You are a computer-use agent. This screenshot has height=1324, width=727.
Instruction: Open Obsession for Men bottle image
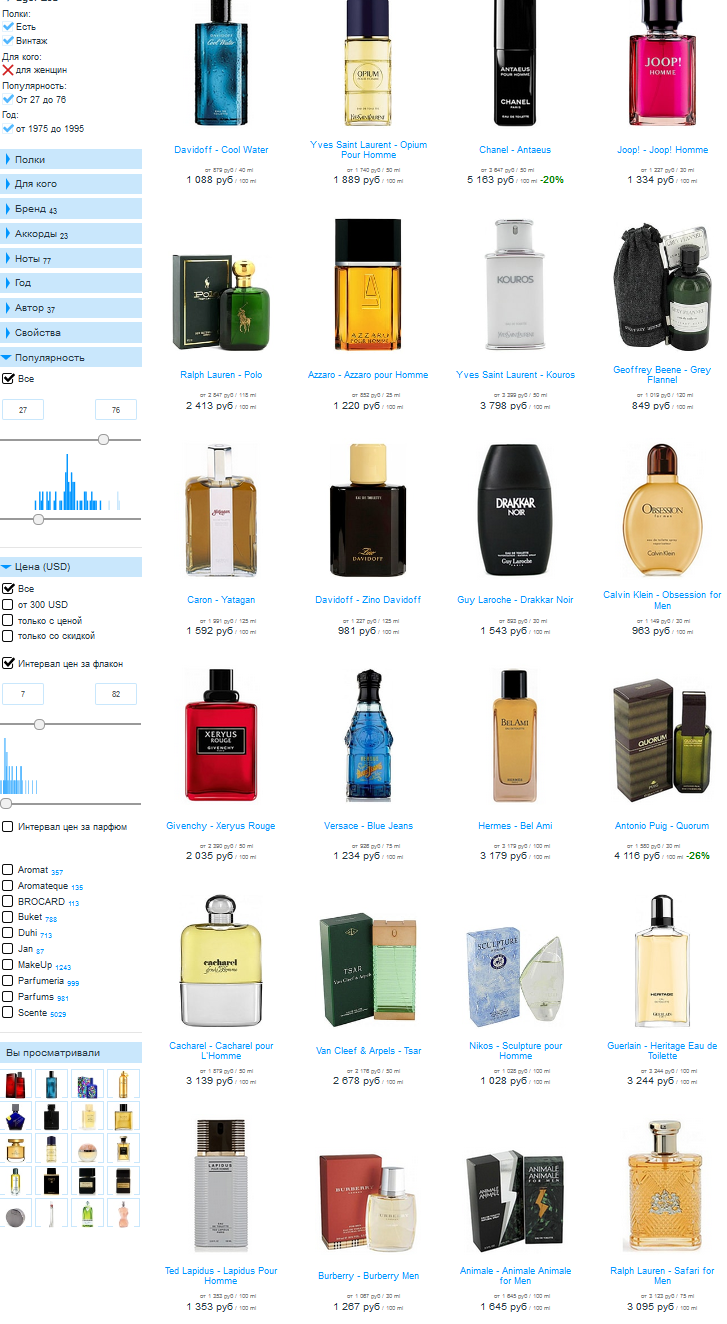662,509
